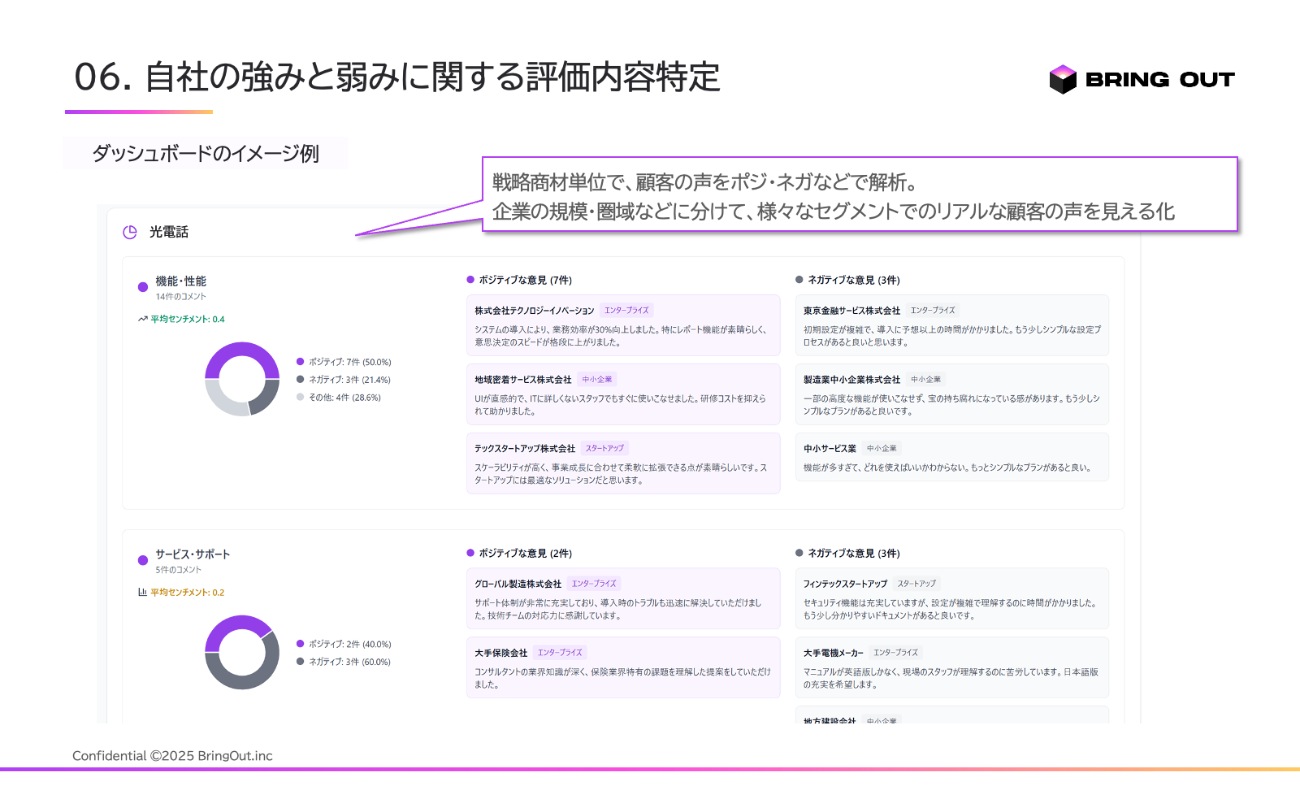Click the bar chart icon beside 平均センチメント: 0.2
This screenshot has height=800, width=1300.
click(143, 592)
